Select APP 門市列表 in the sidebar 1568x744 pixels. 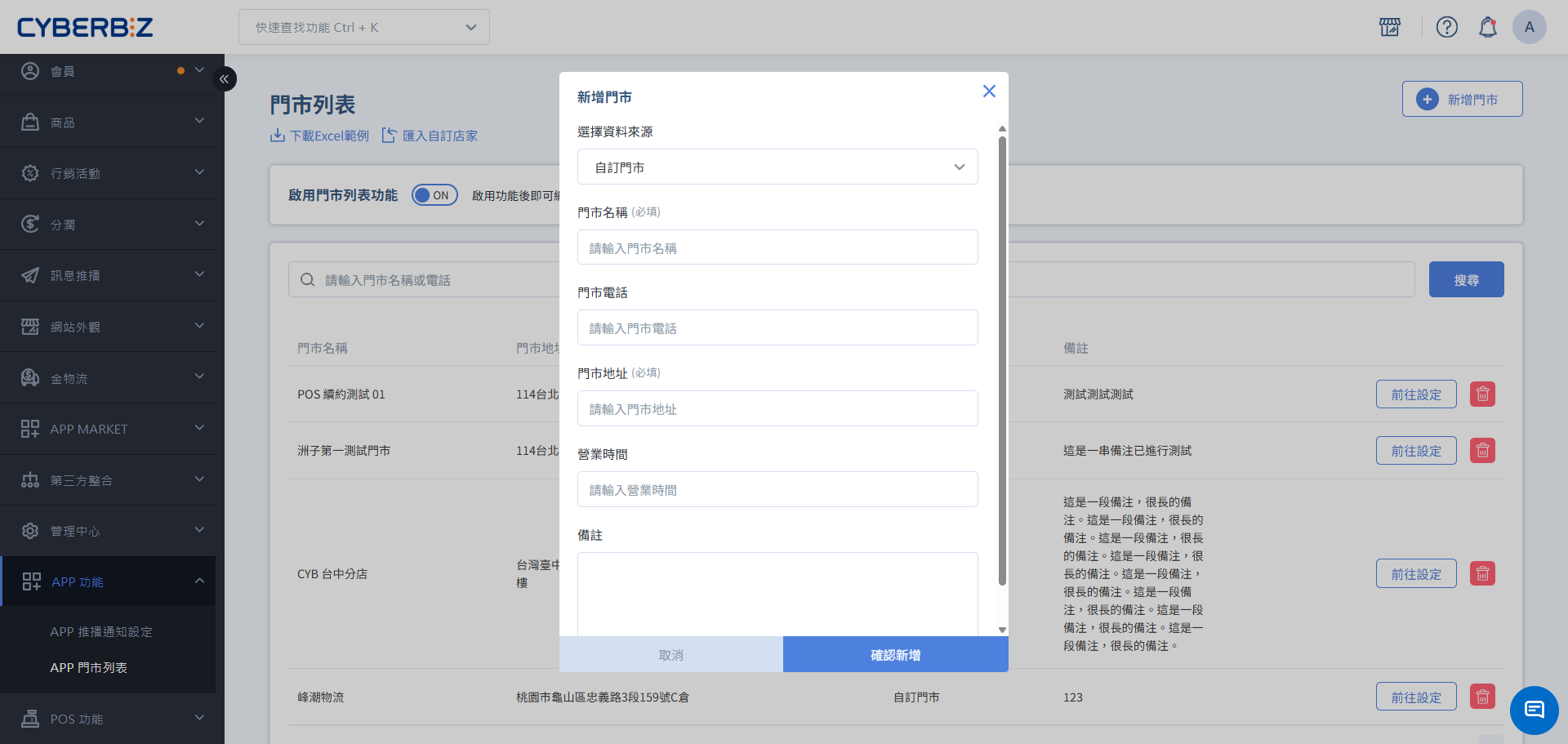coord(90,667)
